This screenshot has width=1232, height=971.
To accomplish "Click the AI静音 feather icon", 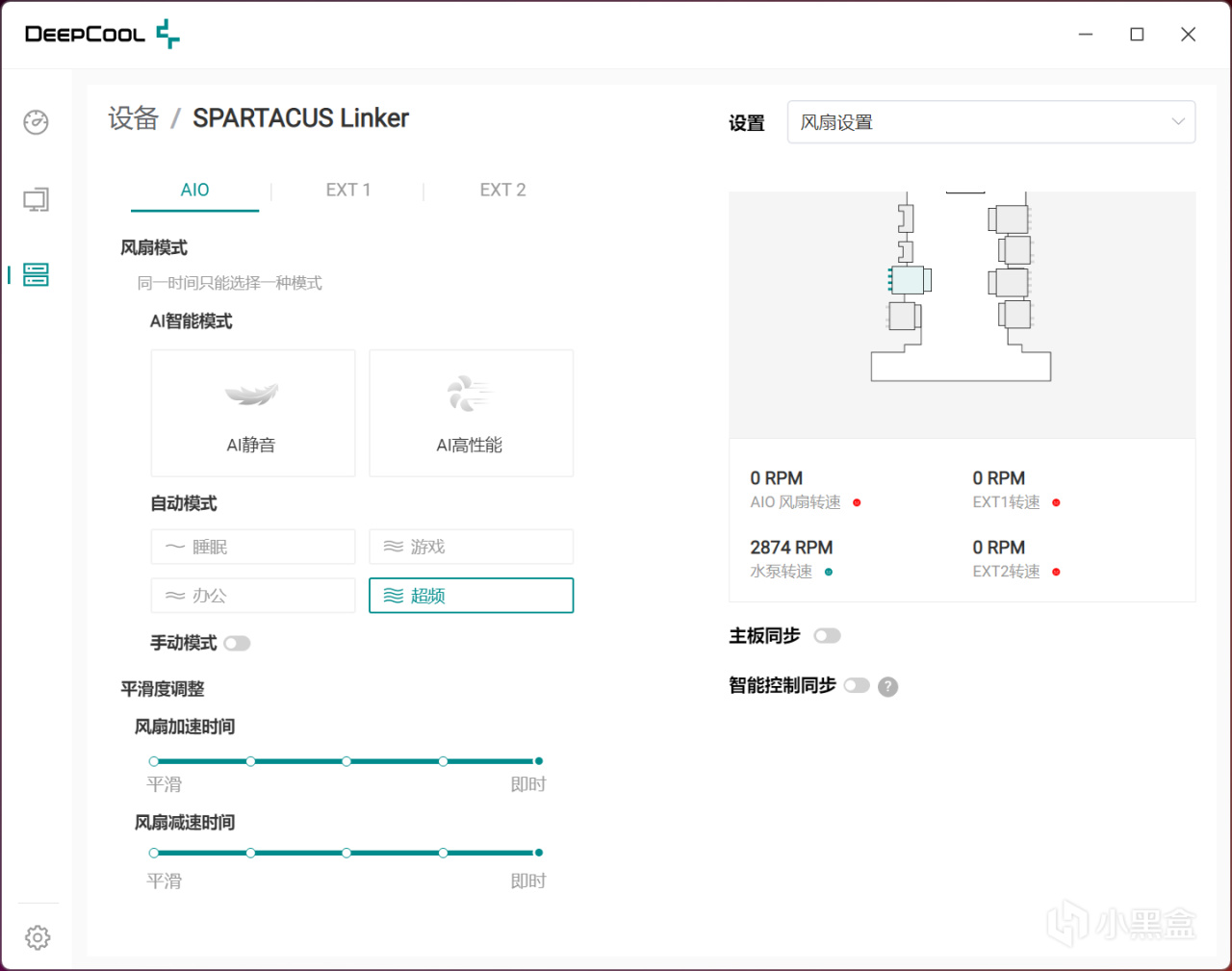I will [251, 394].
